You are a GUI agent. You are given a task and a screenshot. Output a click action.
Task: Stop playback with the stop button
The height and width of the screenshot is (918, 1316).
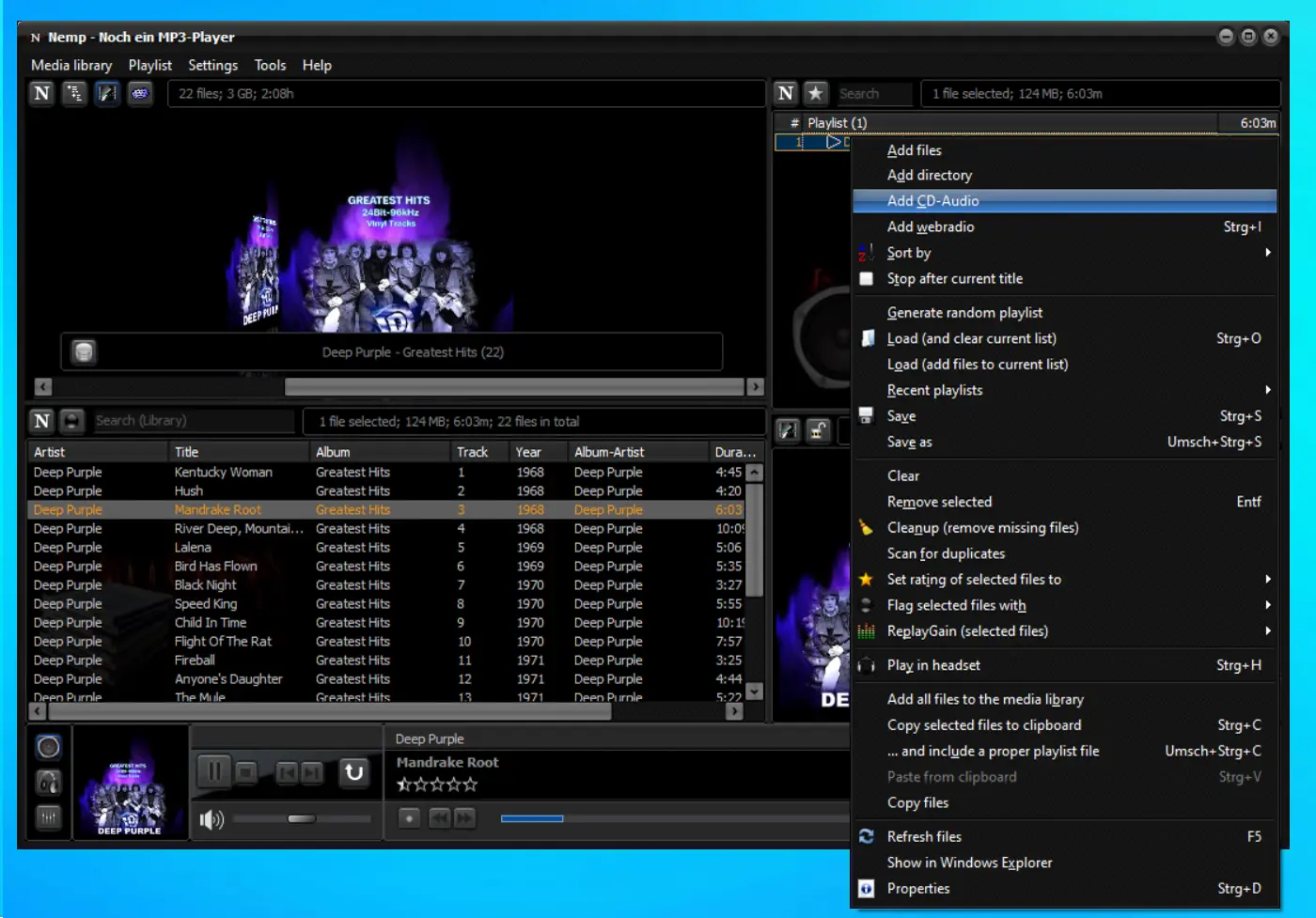246,772
